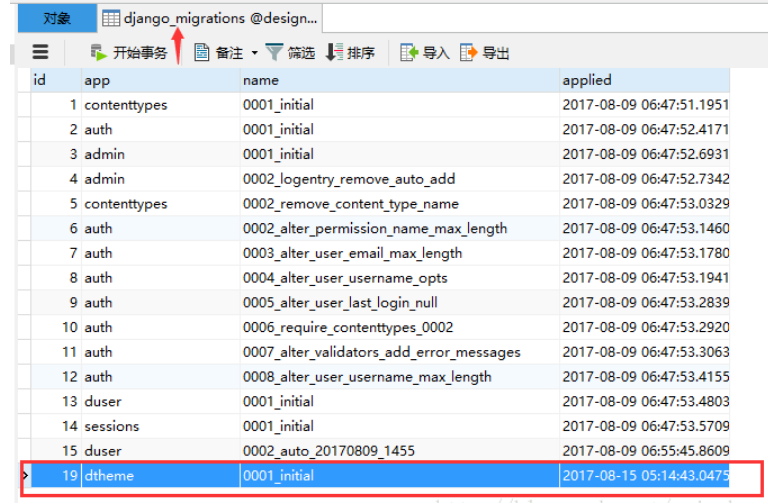Select name cell 0004_alter_user_username_opts

[x=400, y=278]
